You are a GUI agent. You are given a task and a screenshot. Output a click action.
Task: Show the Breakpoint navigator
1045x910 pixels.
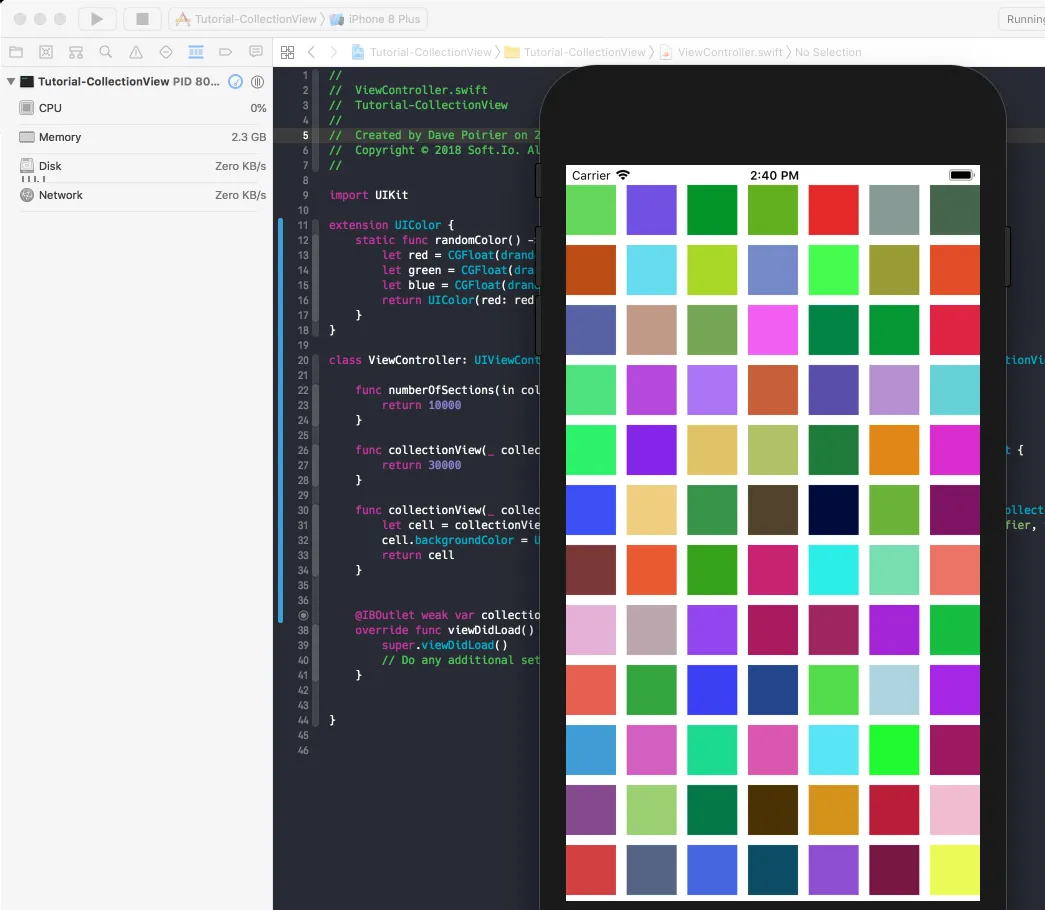[226, 52]
